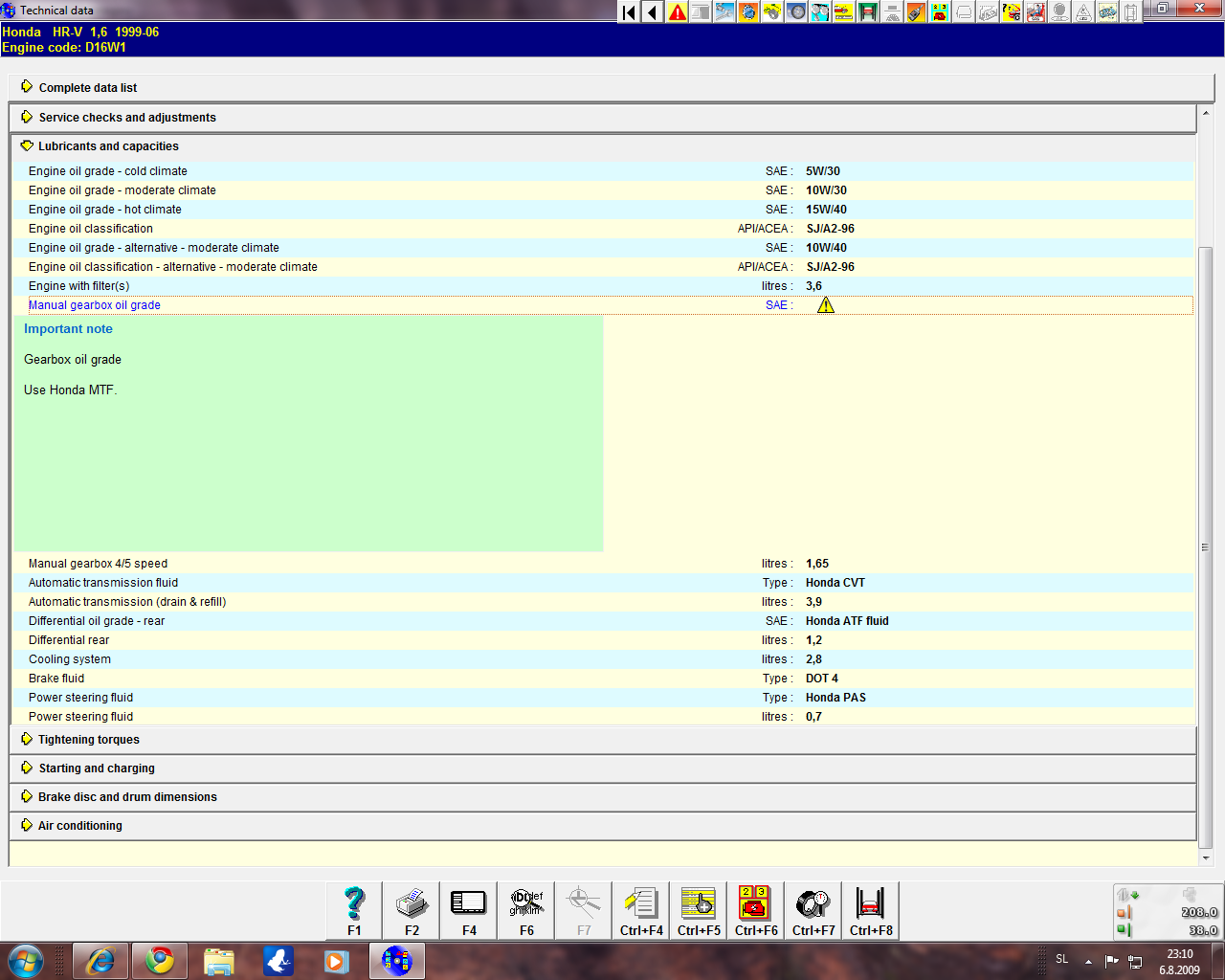Open the F6 text search magnifier
The image size is (1225, 980).
pos(526,910)
